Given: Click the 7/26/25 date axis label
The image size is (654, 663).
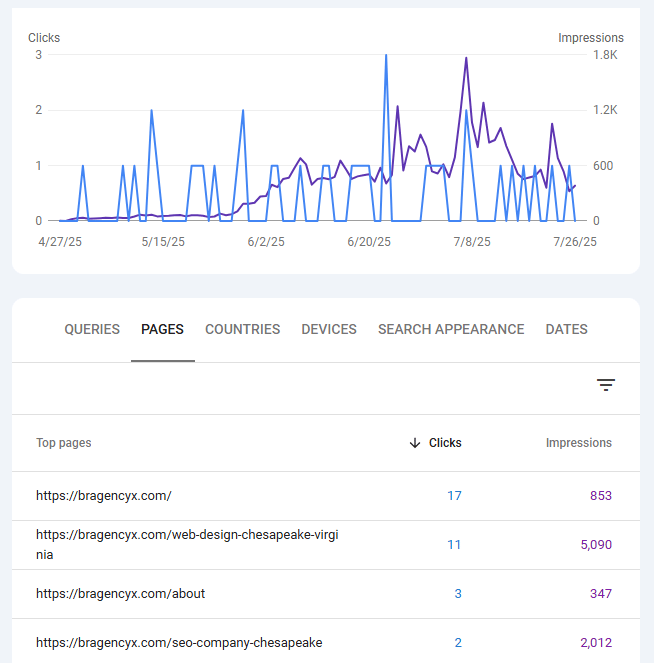Looking at the screenshot, I should (x=575, y=242).
